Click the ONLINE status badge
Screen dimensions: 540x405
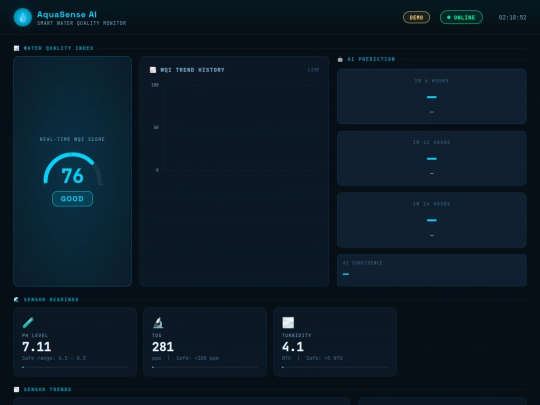point(461,18)
